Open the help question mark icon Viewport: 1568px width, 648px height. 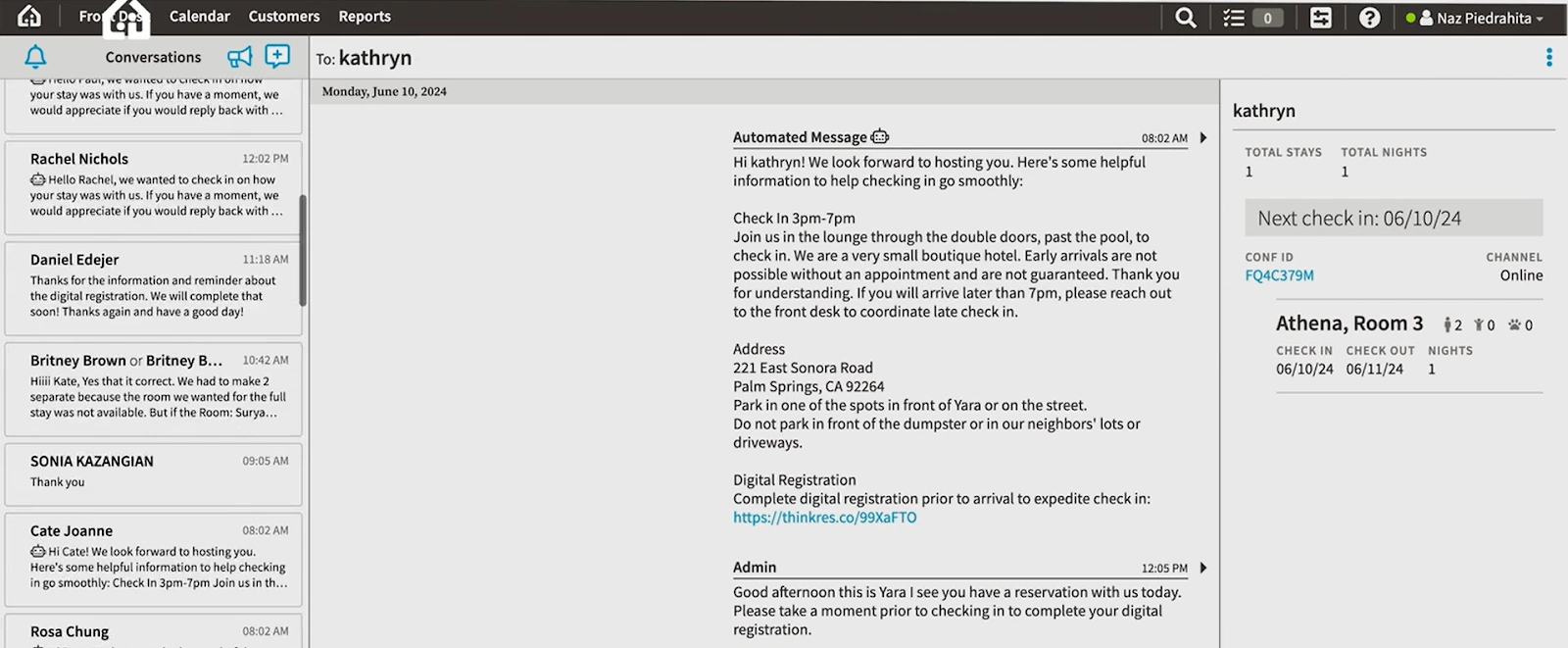click(1370, 18)
